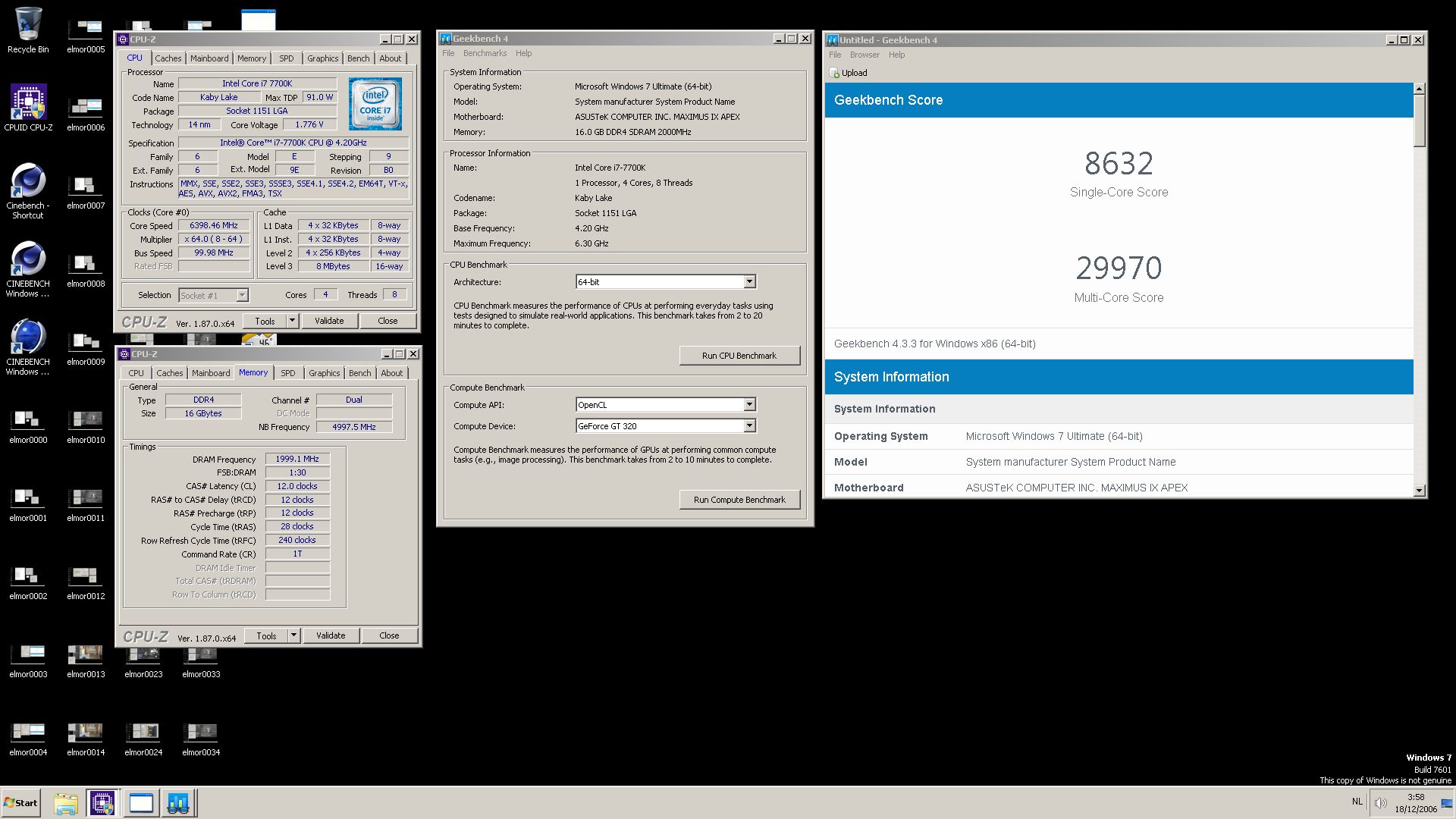Click the scroll down arrow in Geekbench results

point(1420,491)
